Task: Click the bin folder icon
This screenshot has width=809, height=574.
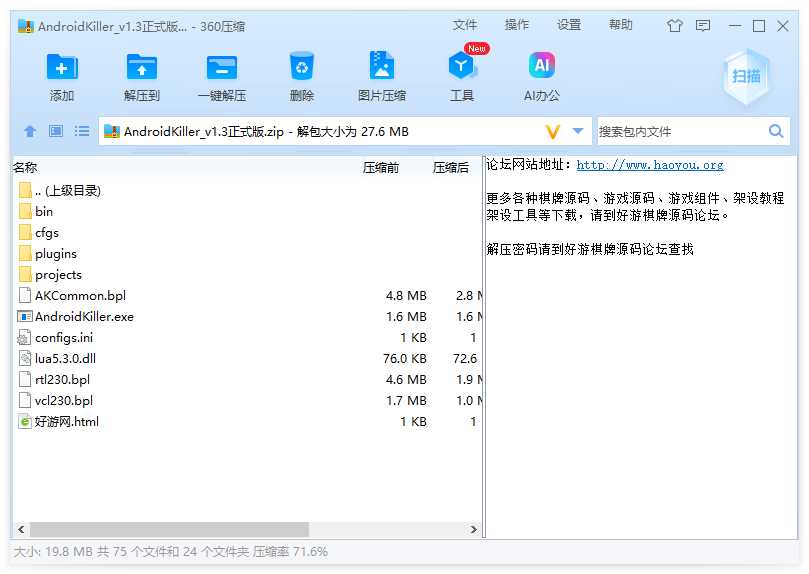Action: (25, 211)
